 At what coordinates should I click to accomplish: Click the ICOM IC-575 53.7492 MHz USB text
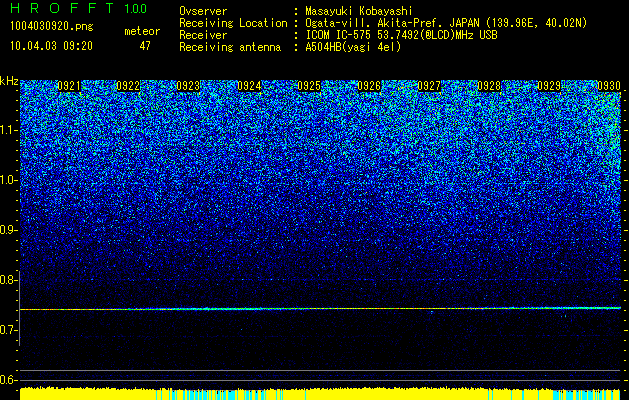tap(401, 35)
